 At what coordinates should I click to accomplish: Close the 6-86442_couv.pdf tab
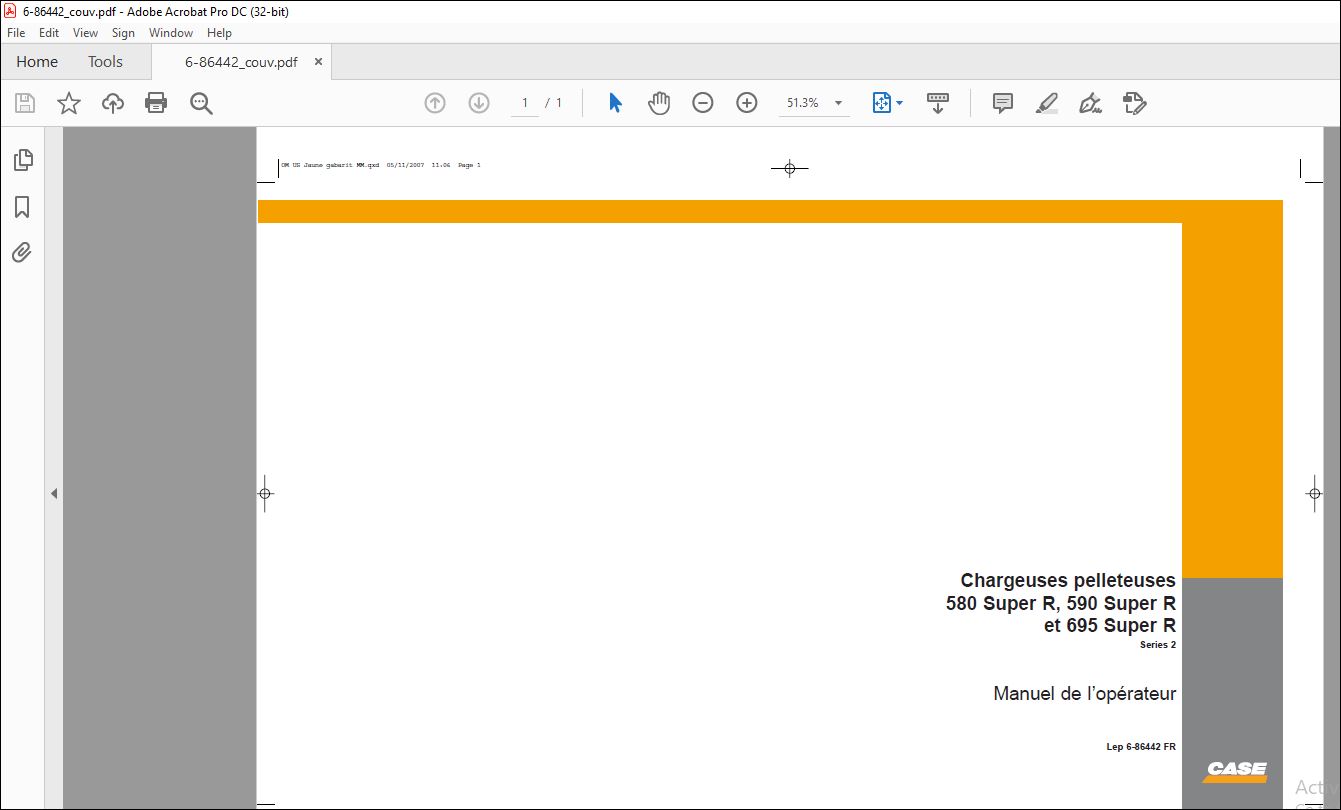coord(318,62)
